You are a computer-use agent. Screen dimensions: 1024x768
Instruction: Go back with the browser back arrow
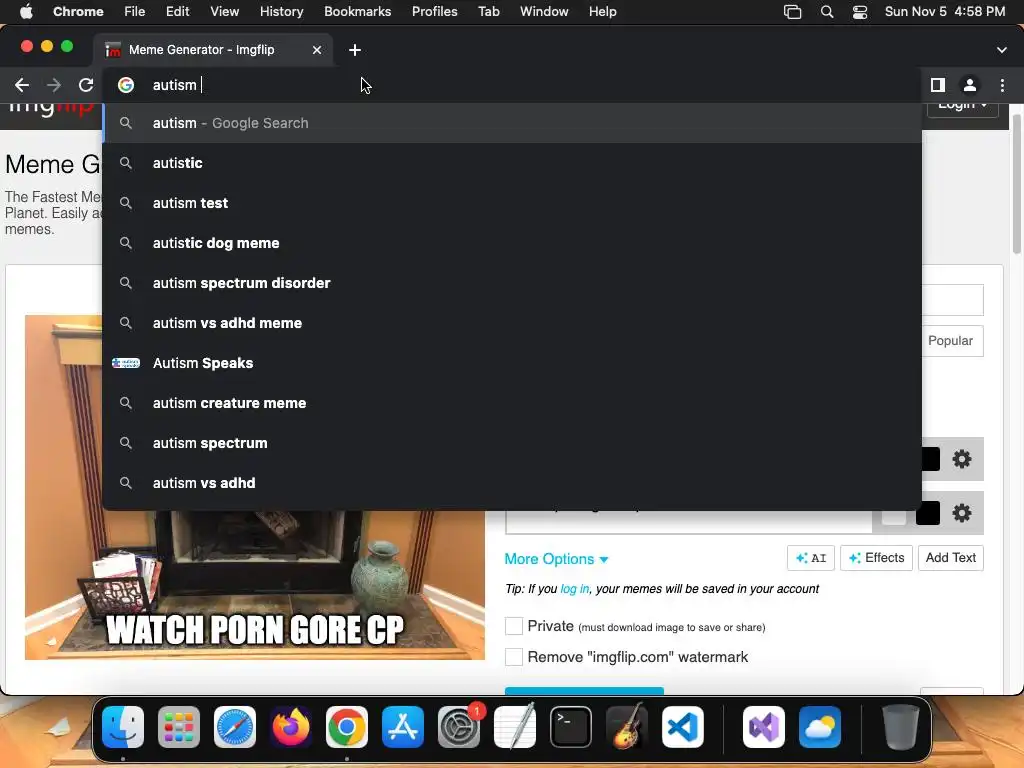pos(22,85)
